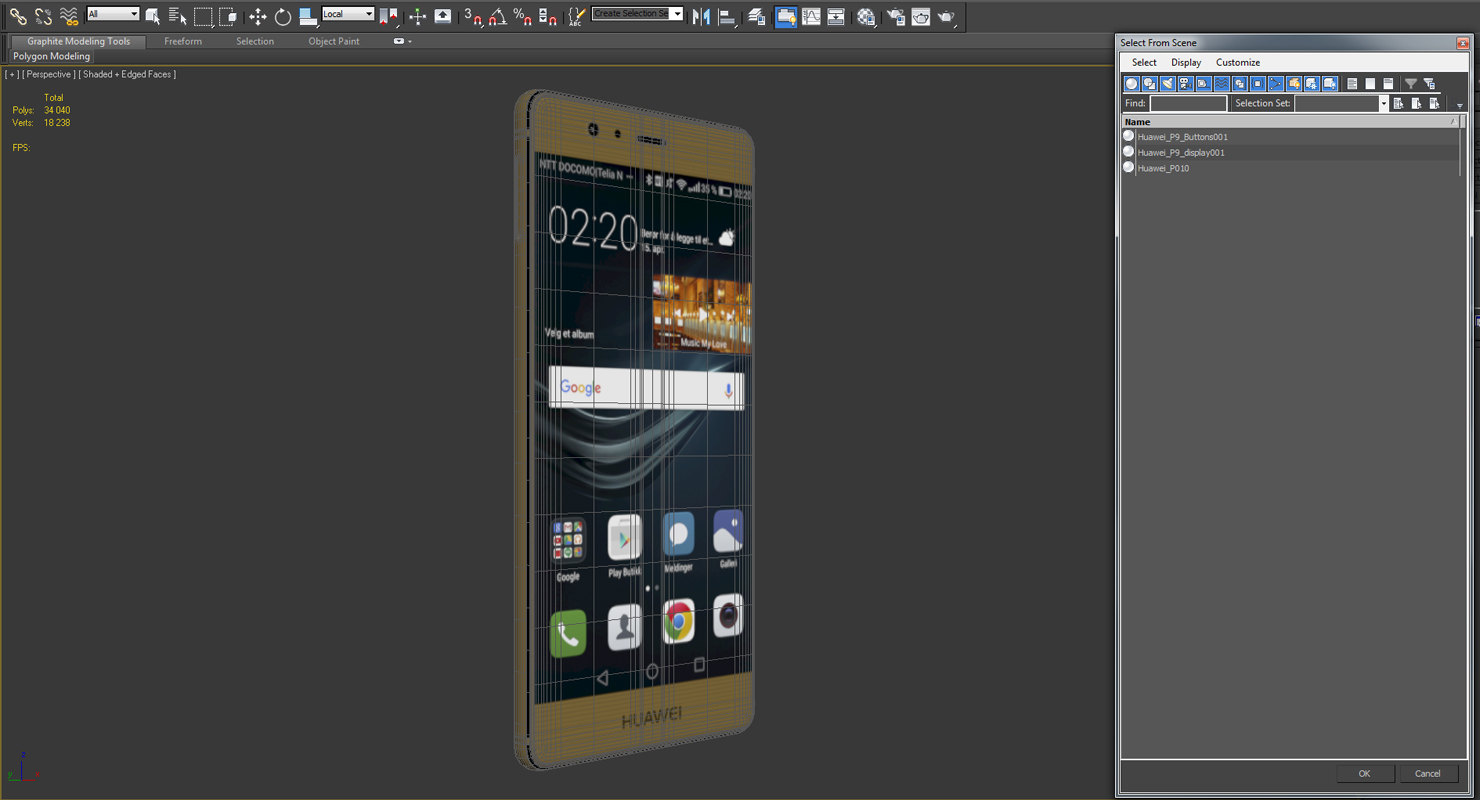Switch to the Object Paint tab
Image resolution: width=1480 pixels, height=800 pixels.
[334, 41]
